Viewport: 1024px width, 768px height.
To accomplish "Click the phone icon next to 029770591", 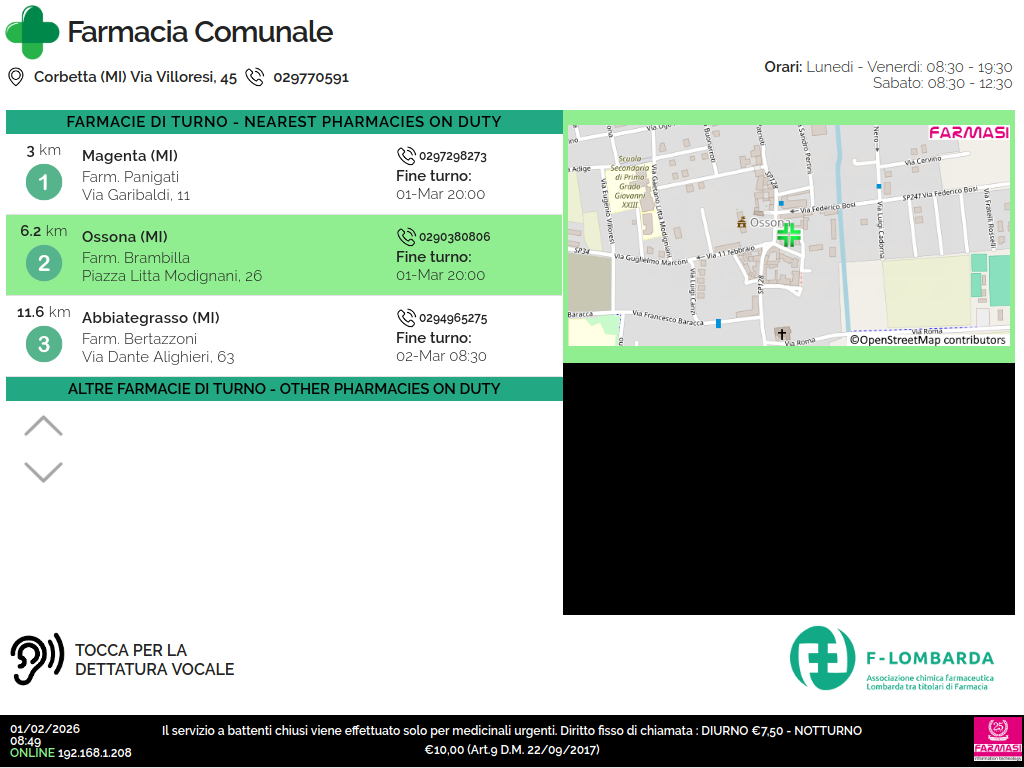I will point(255,77).
